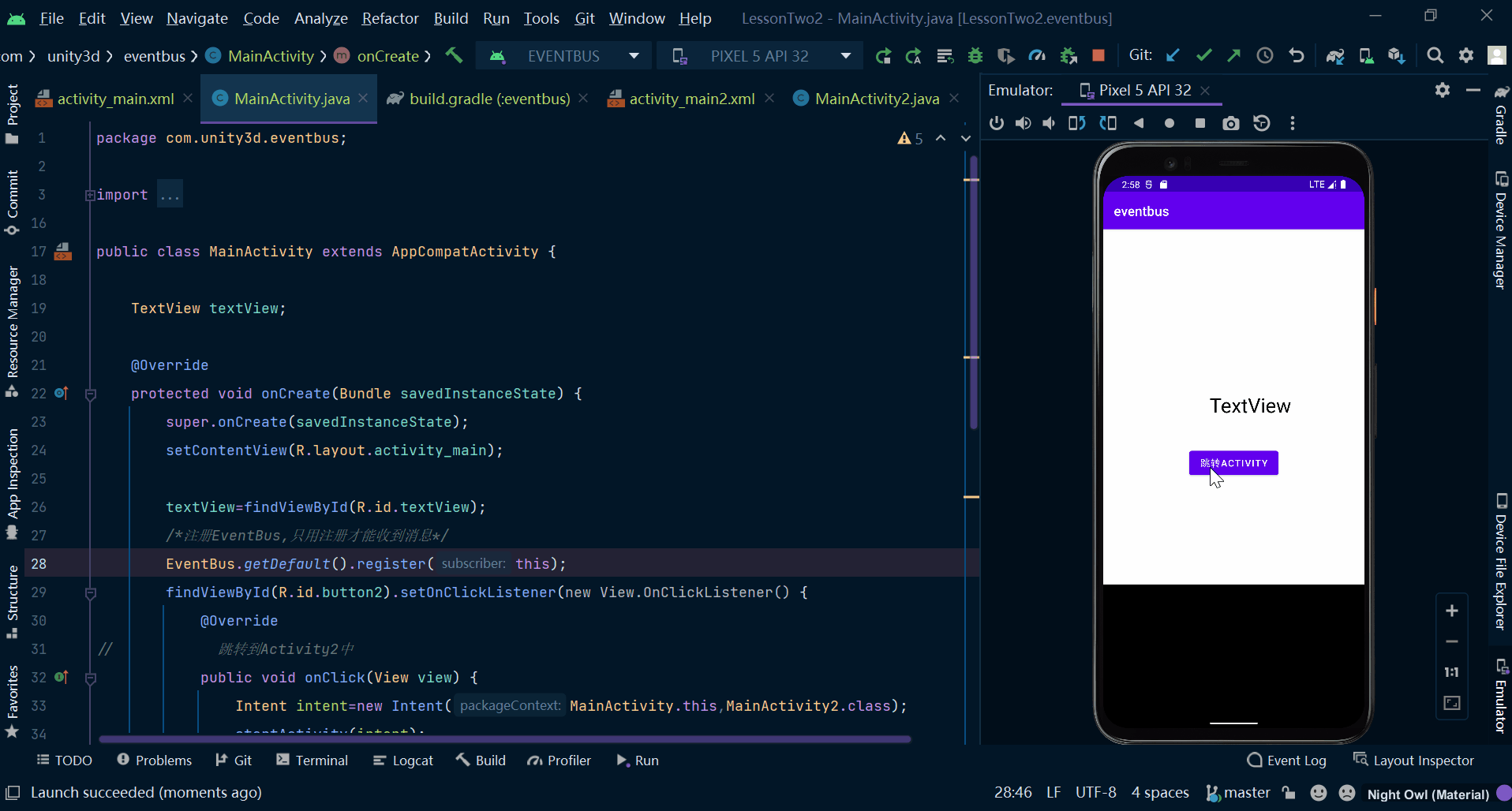
Task: Click the horizontal scrollbar in the editor
Action: pos(505,739)
